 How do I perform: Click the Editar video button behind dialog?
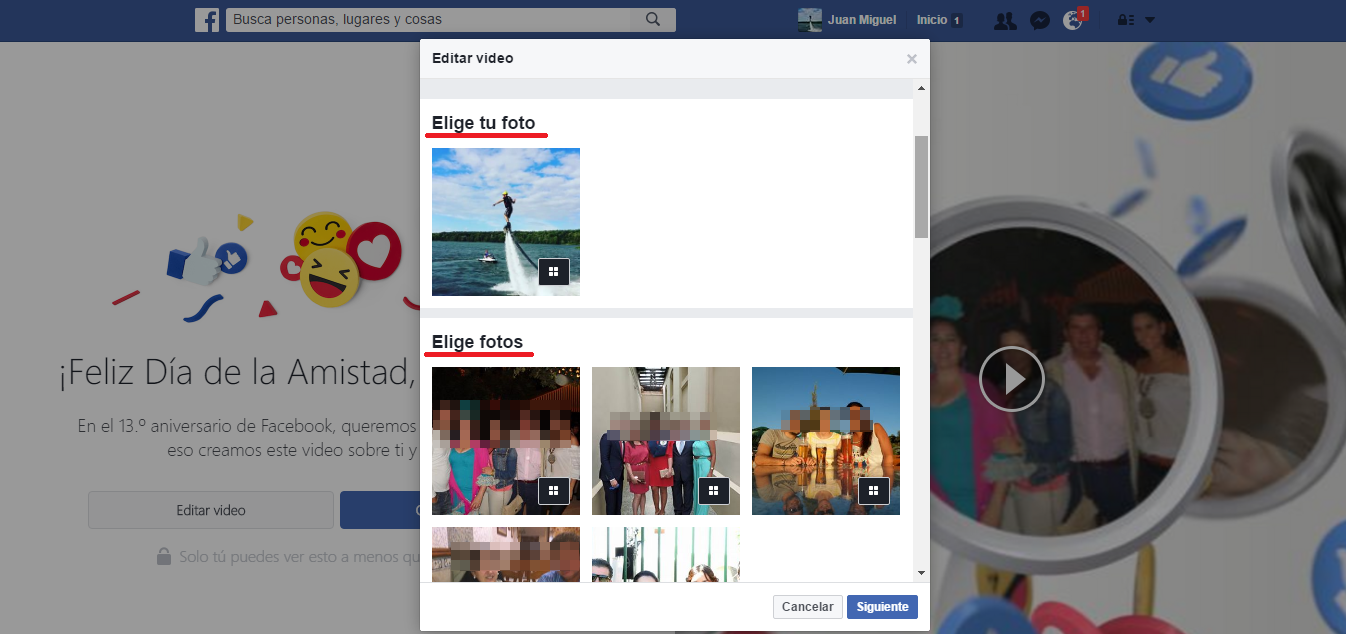pos(211,510)
